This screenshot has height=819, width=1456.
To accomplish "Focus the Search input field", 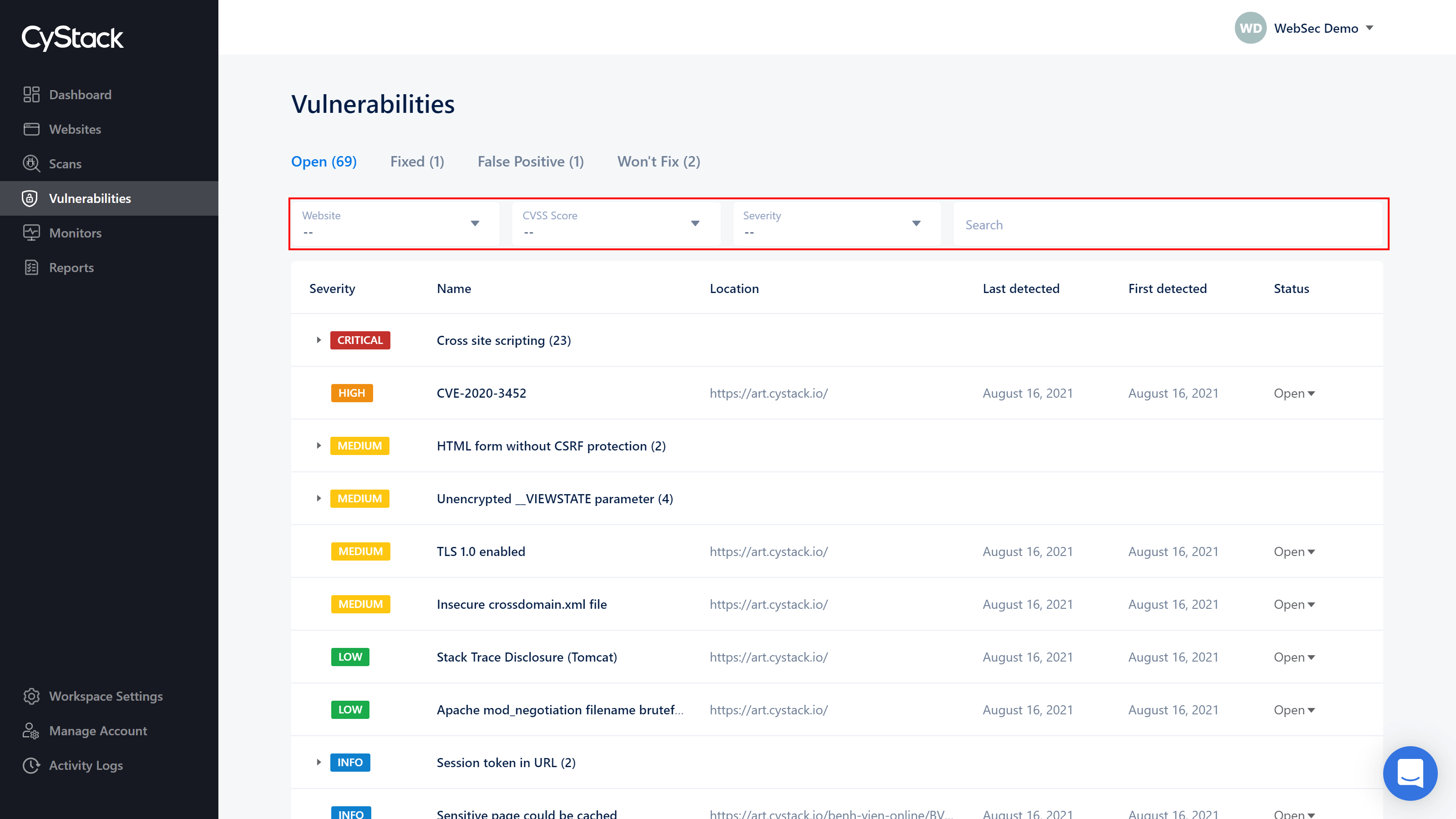I will pyautogui.click(x=1168, y=224).
